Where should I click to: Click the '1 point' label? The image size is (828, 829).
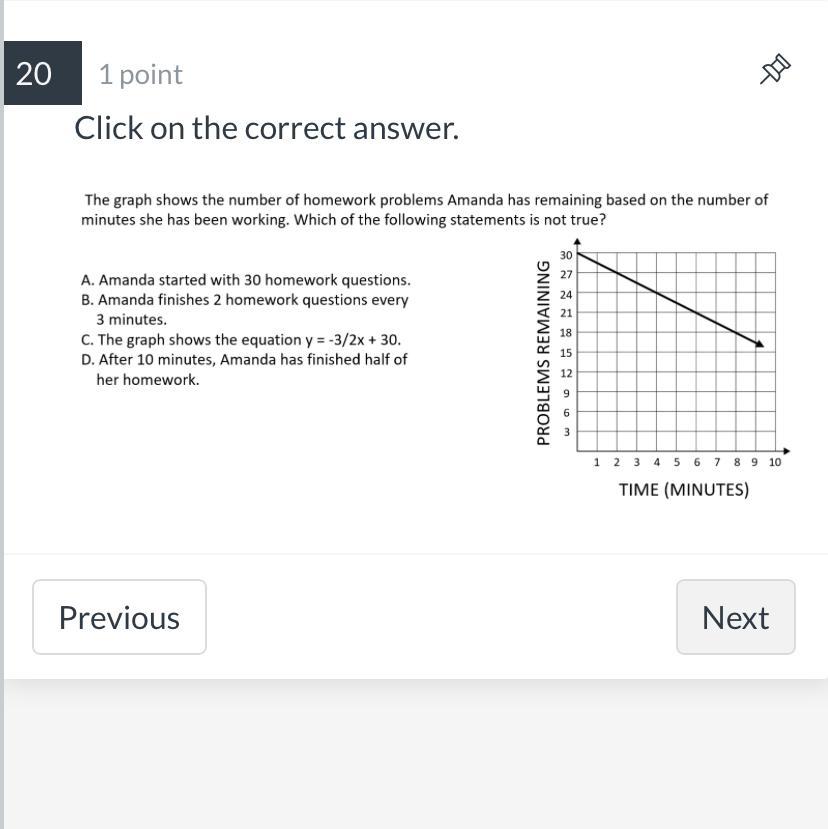[x=141, y=74]
